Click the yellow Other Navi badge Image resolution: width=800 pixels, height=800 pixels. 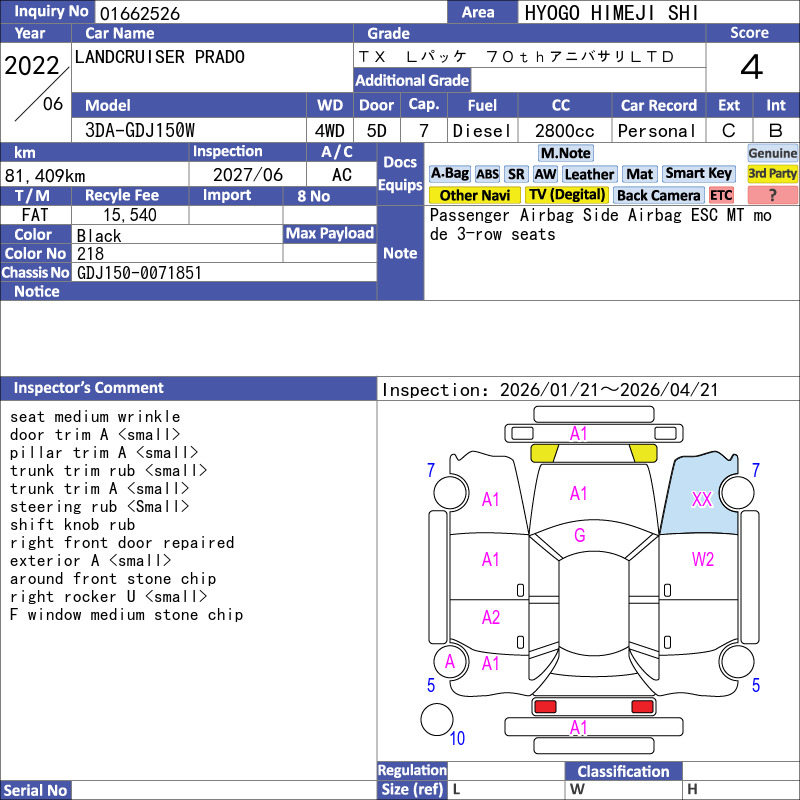pyautogui.click(x=474, y=196)
